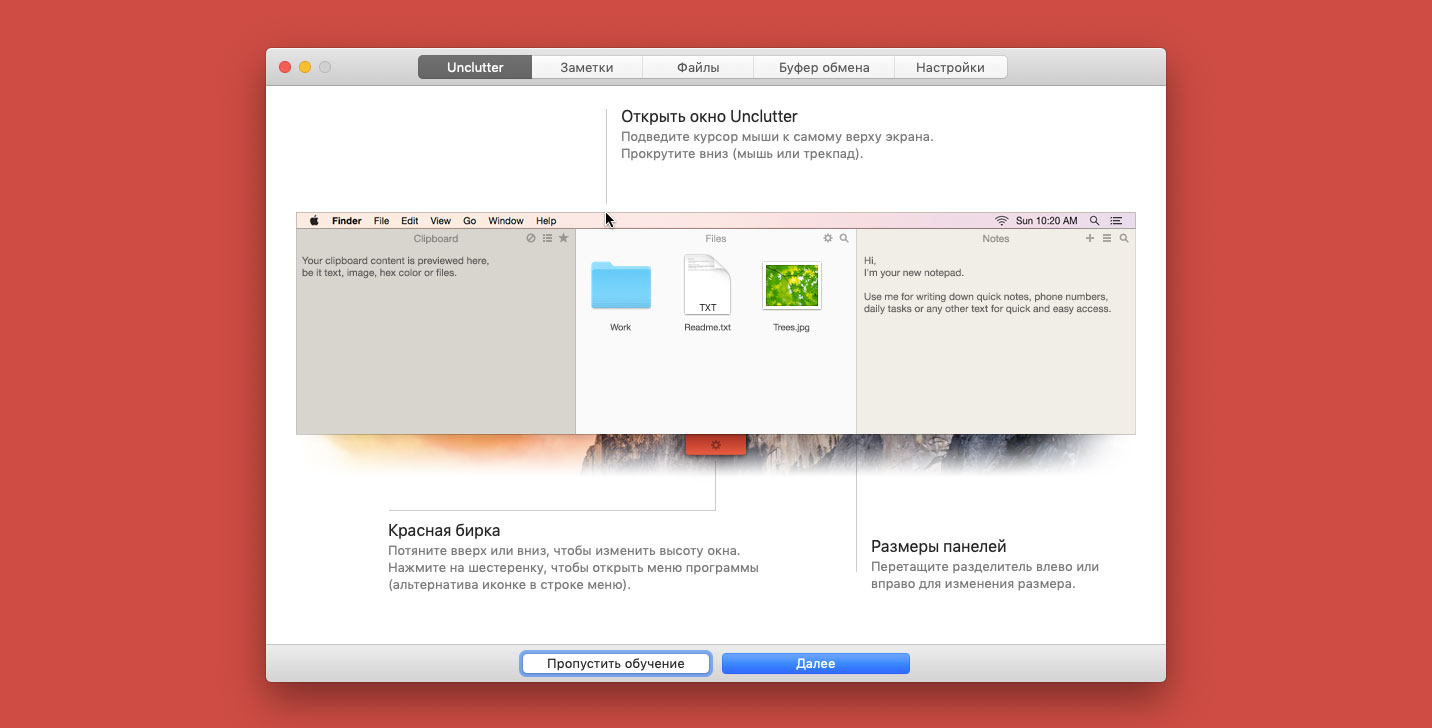Click the Notes panel title
The height and width of the screenshot is (728, 1432).
click(996, 239)
